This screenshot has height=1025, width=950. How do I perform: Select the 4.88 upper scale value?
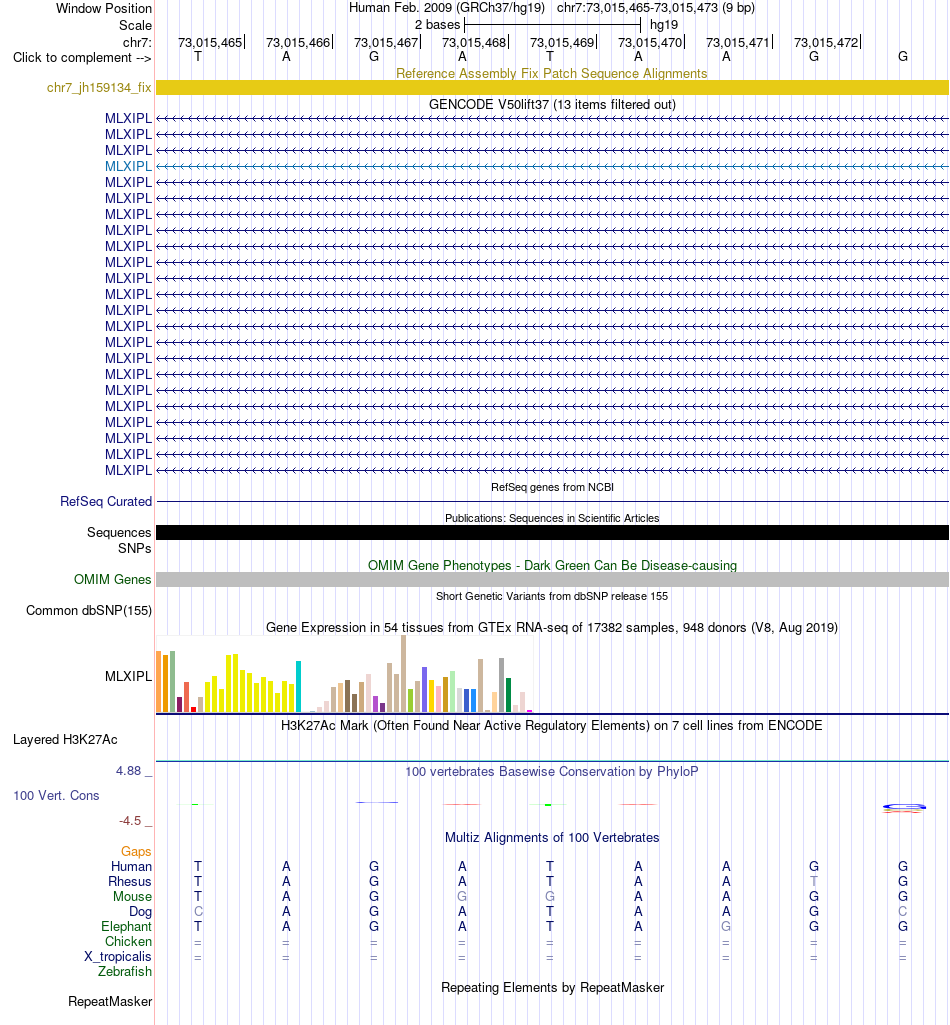(129, 771)
